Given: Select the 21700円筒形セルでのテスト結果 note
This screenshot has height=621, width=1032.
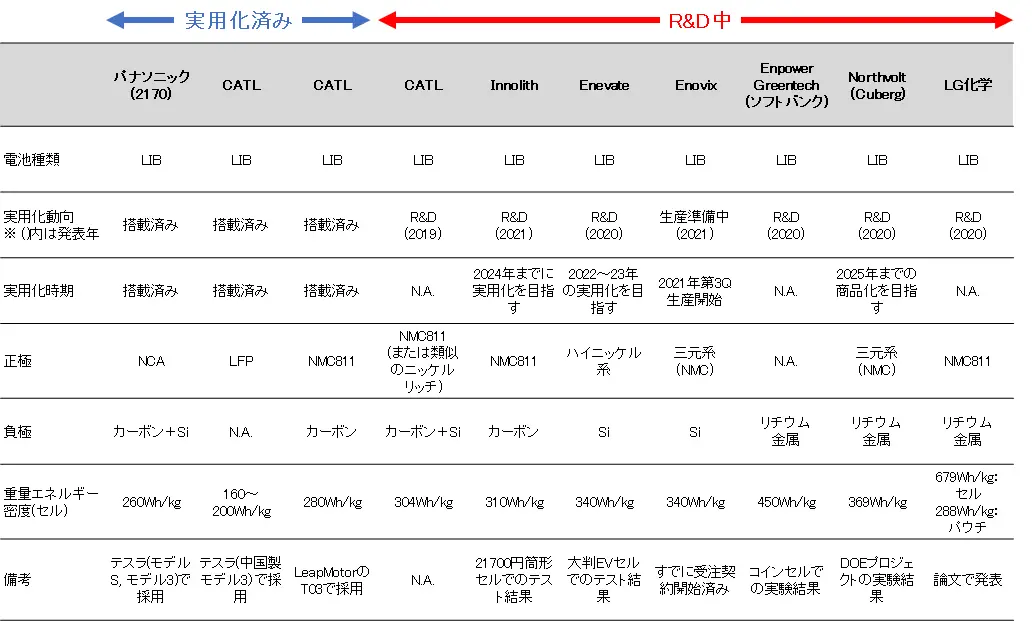Looking at the screenshot, I should click(513, 580).
